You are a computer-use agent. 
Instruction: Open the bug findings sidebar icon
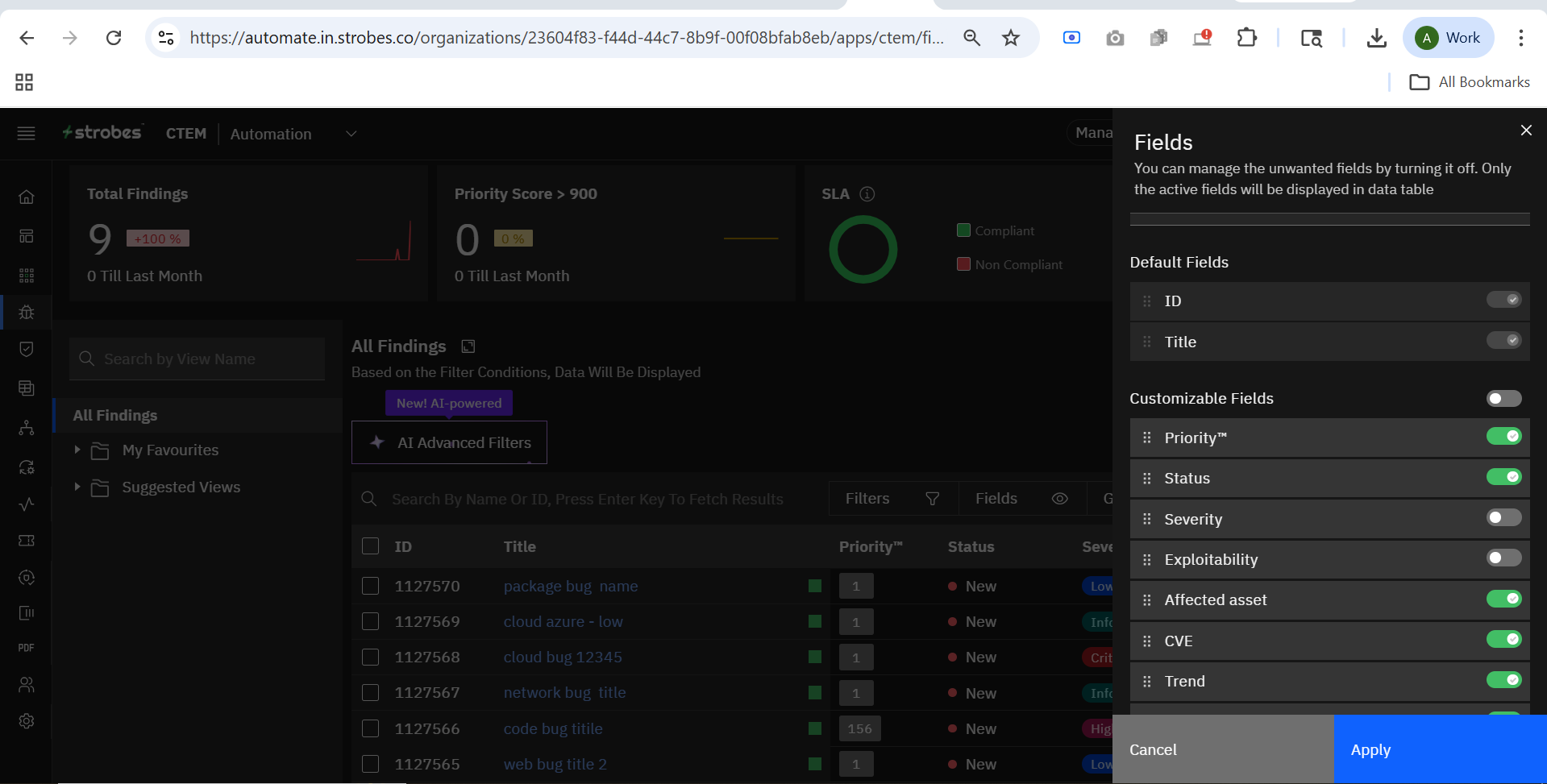pyautogui.click(x=27, y=313)
